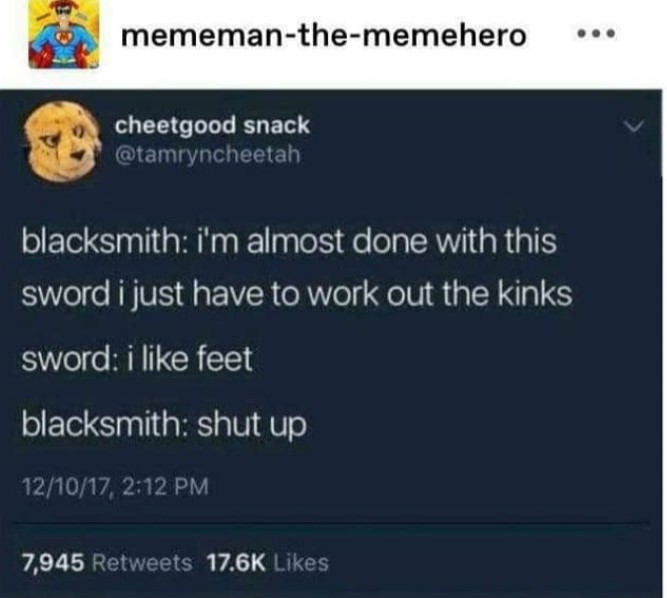The width and height of the screenshot is (667, 598).
Task: Click the 2:12 PM time text
Action: 165,487
